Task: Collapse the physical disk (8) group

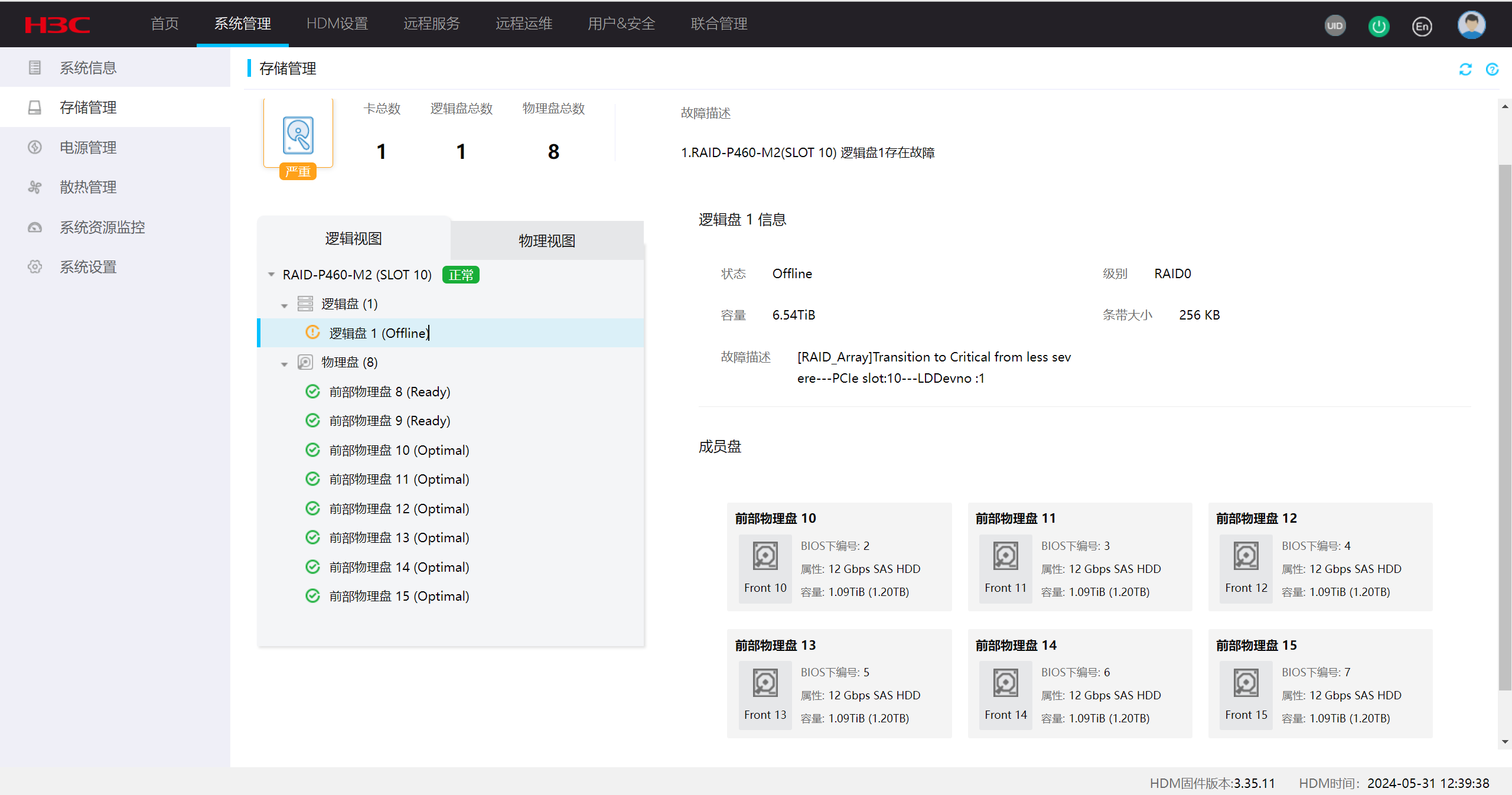Action: 284,363
